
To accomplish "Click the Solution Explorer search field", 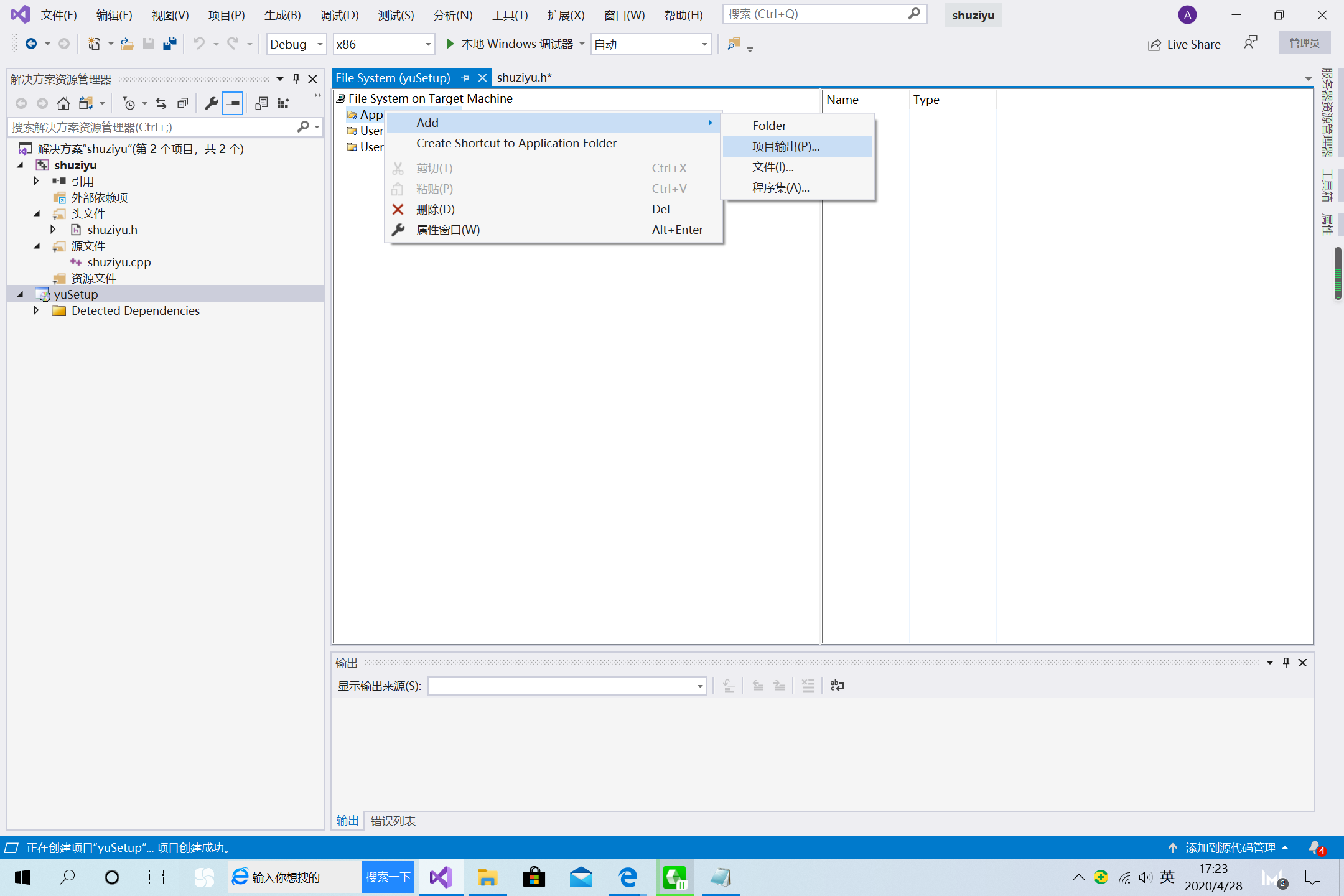I will (x=152, y=127).
